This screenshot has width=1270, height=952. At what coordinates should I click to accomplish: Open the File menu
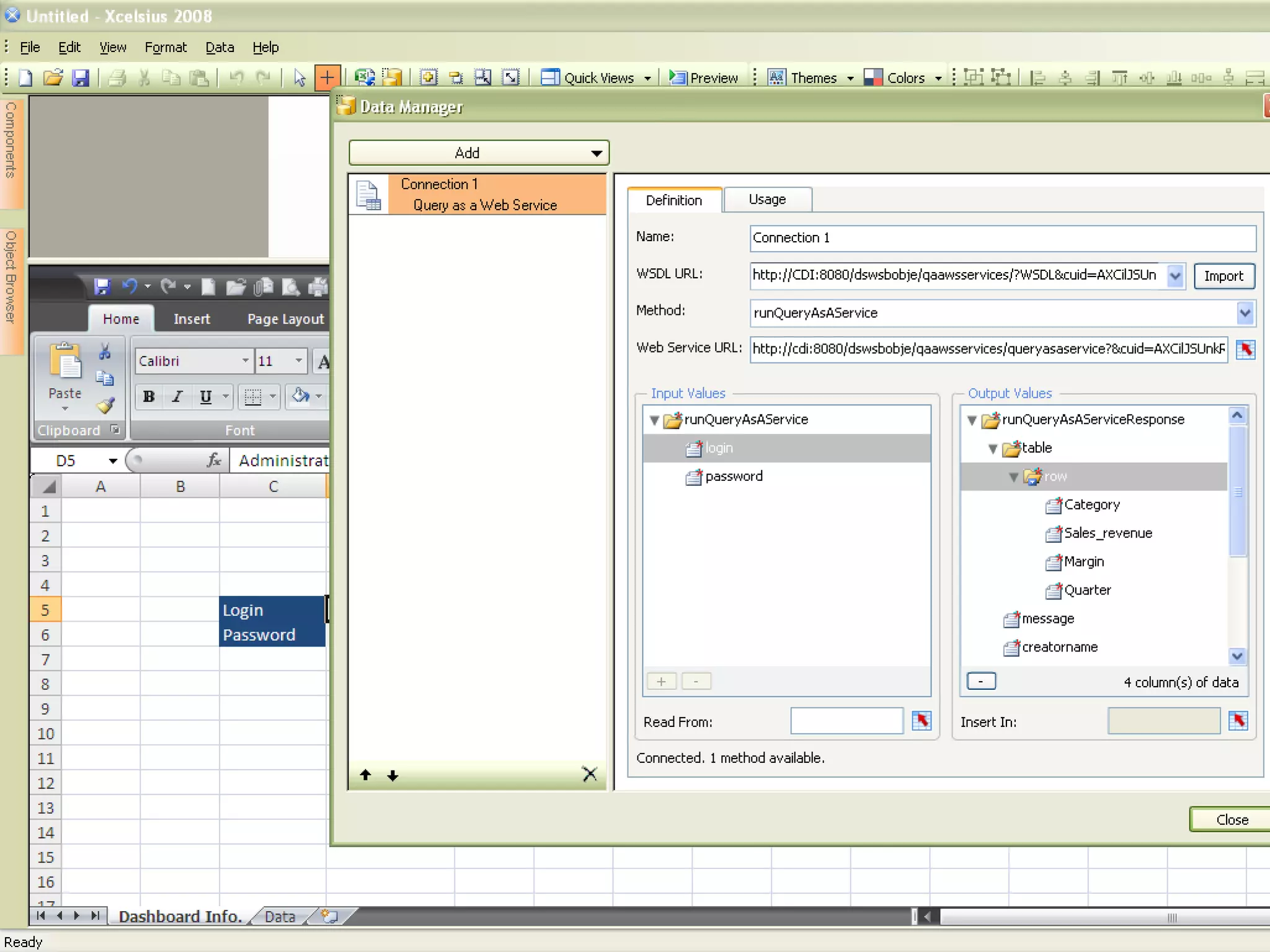tap(30, 47)
